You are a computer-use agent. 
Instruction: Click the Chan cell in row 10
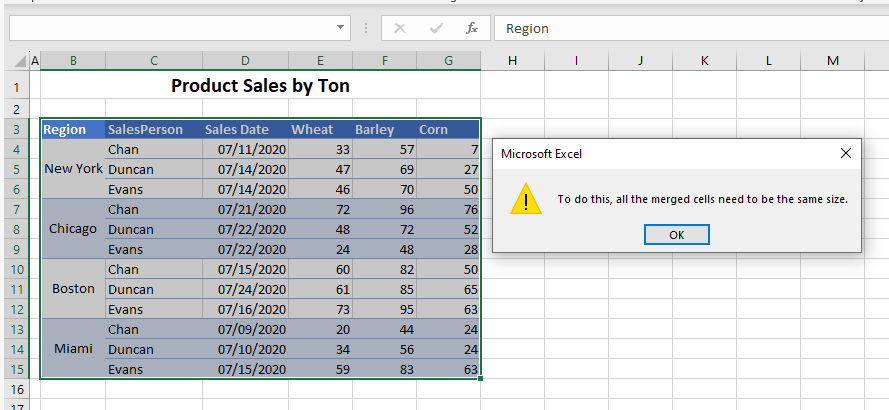point(154,269)
